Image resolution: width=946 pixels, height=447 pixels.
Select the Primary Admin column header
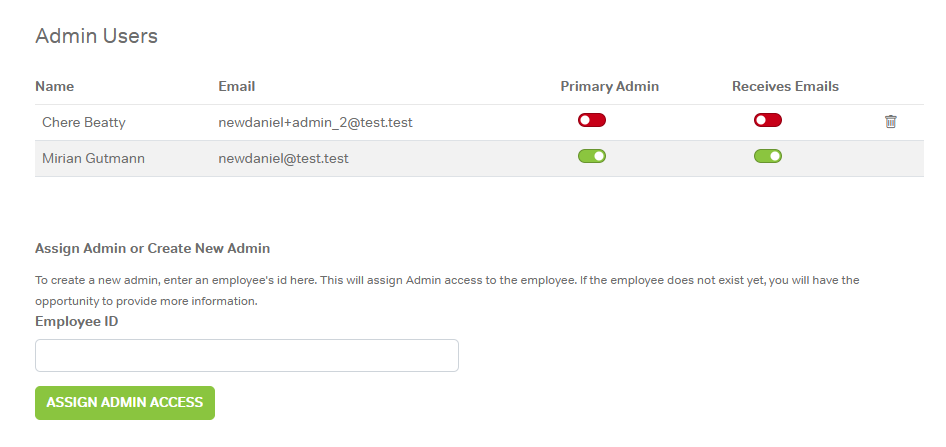click(x=609, y=86)
